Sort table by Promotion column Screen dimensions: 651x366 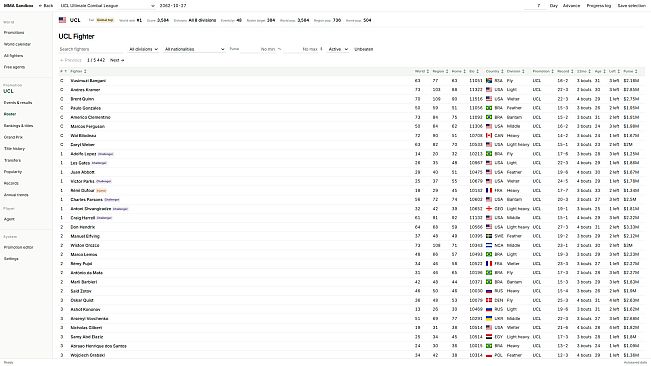[x=543, y=71]
